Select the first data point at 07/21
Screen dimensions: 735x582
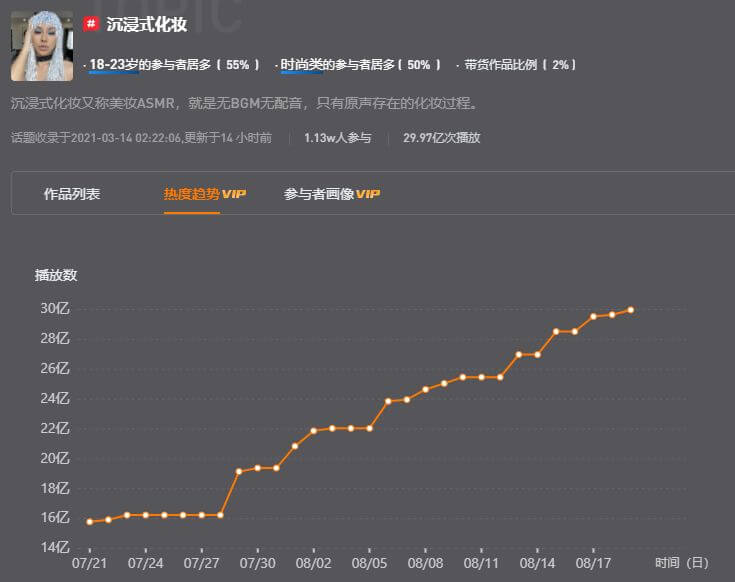coord(90,521)
